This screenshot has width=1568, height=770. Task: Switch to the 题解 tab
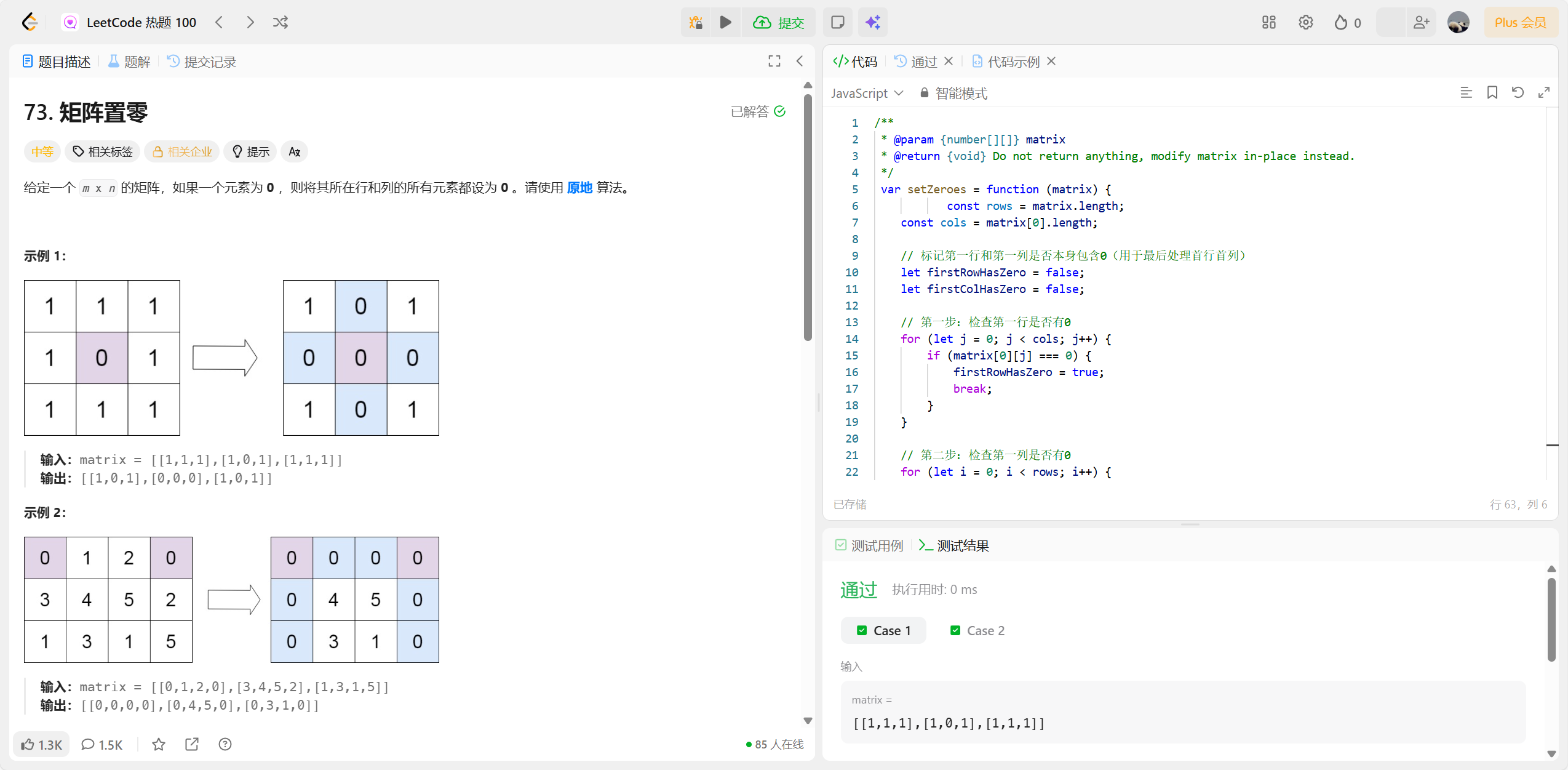(129, 62)
